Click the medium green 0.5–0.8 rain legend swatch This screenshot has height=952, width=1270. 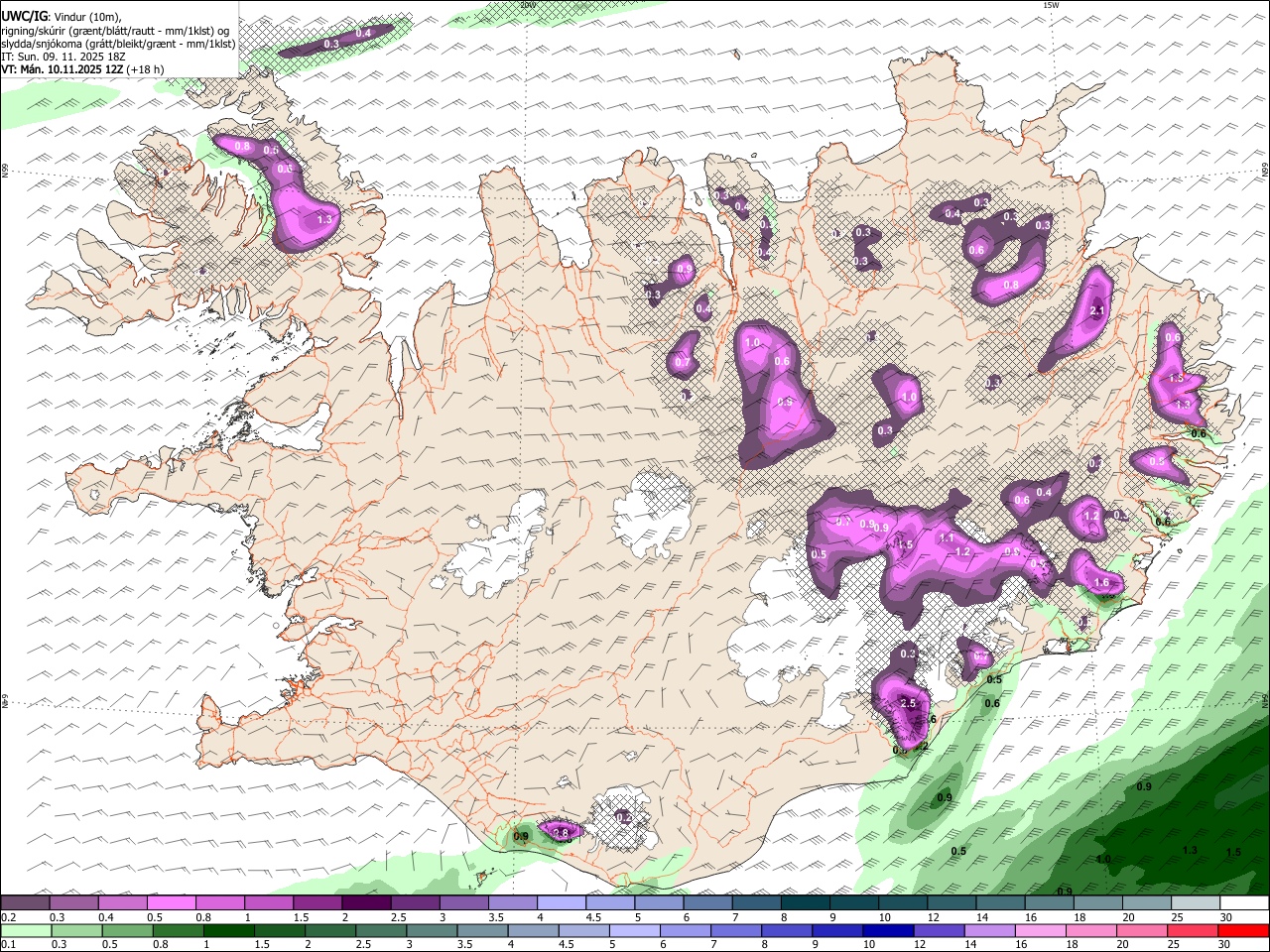click(127, 930)
